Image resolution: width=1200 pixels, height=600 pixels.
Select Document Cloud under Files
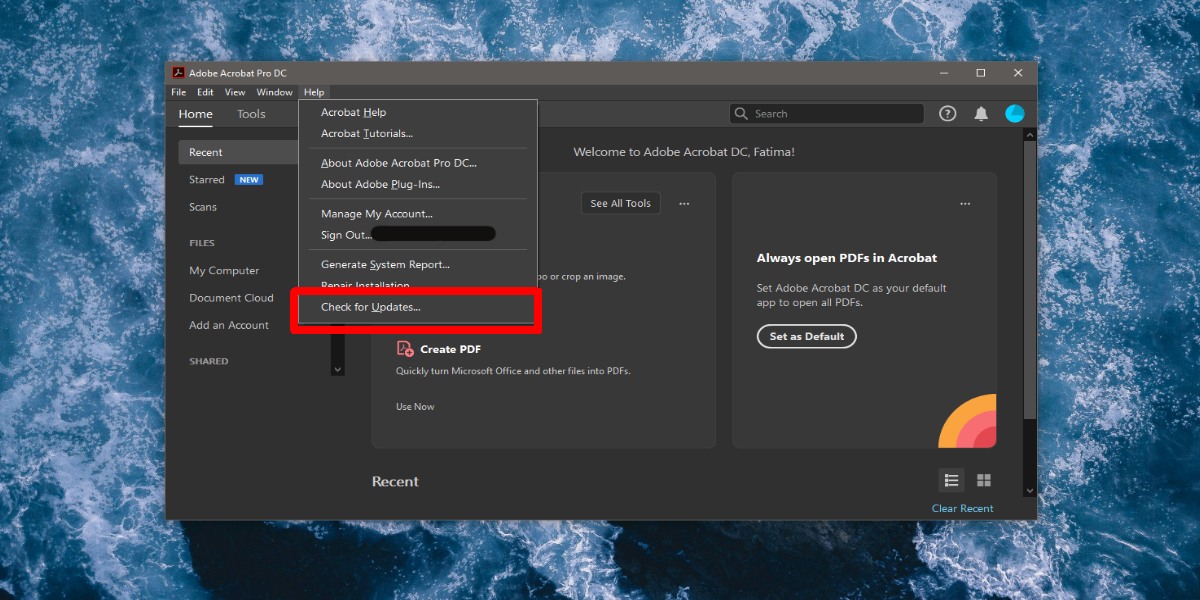click(231, 298)
